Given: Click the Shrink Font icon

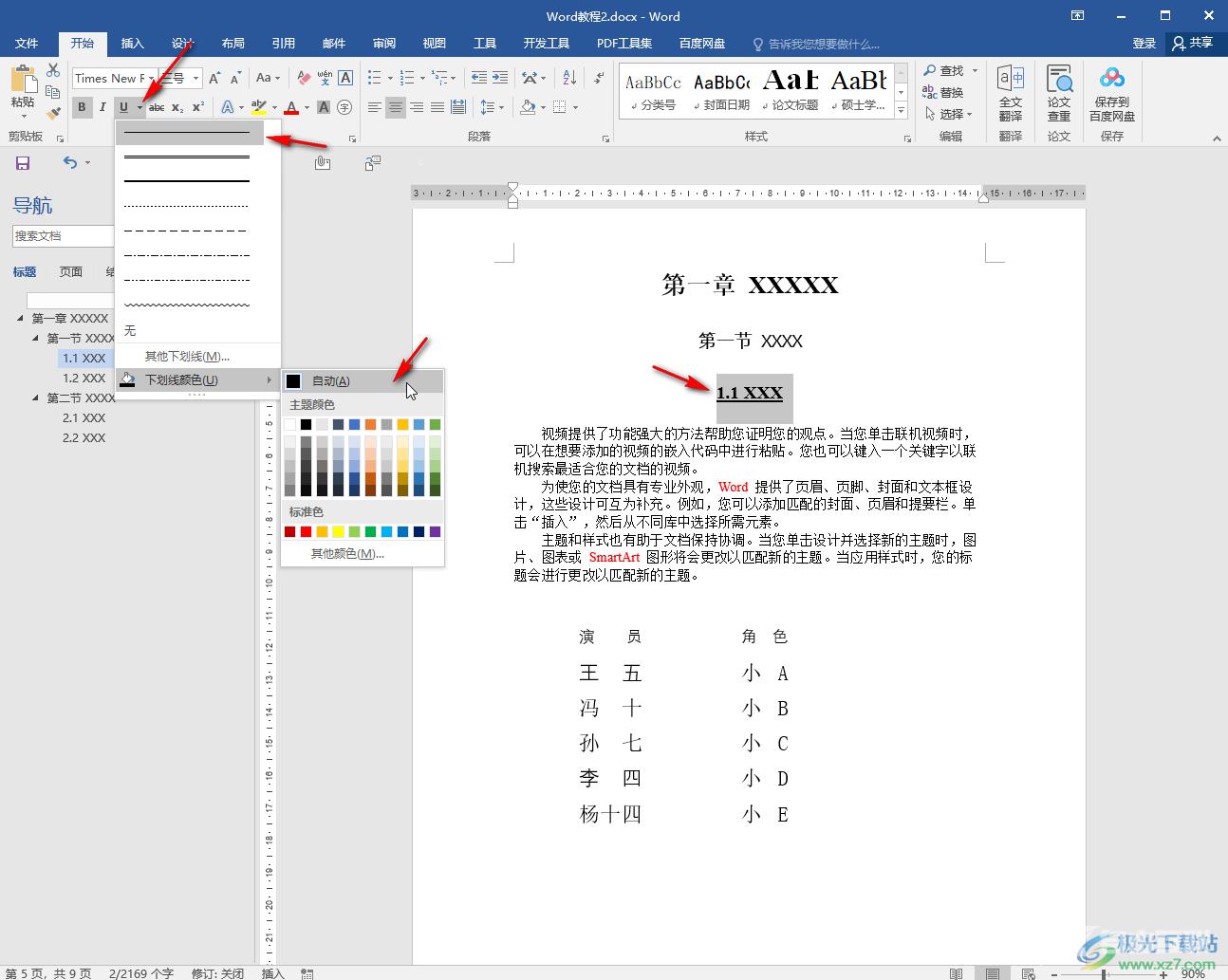Looking at the screenshot, I should 234,78.
